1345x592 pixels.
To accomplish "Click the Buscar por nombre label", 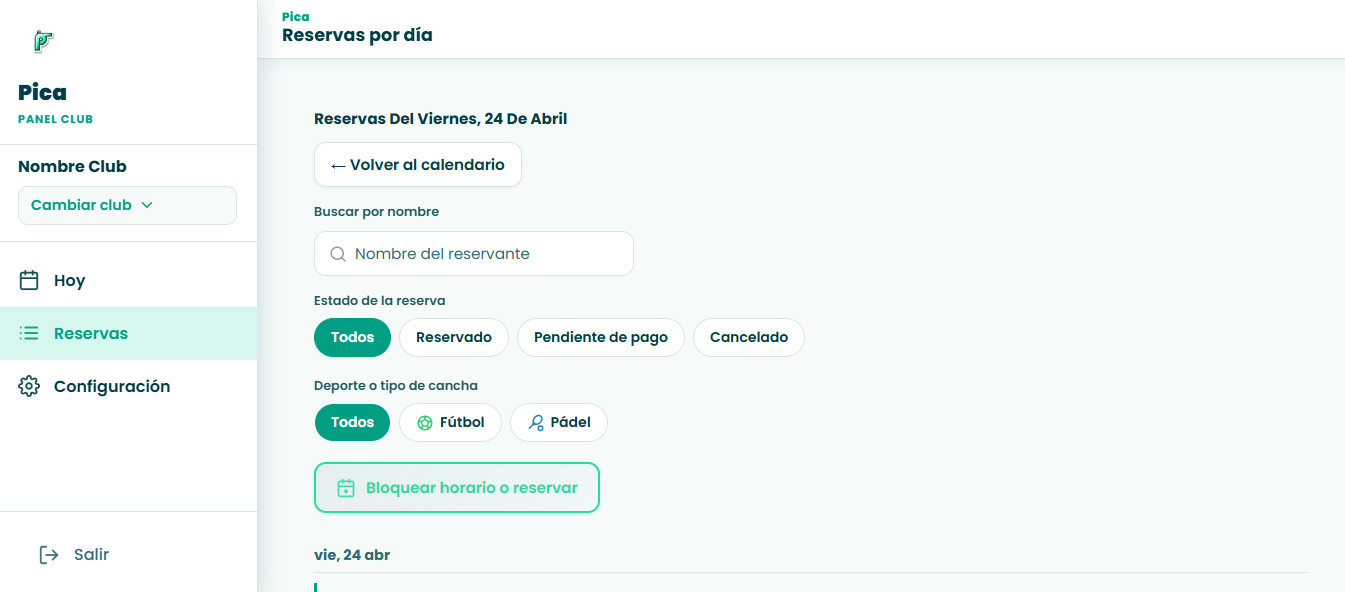I will (376, 212).
